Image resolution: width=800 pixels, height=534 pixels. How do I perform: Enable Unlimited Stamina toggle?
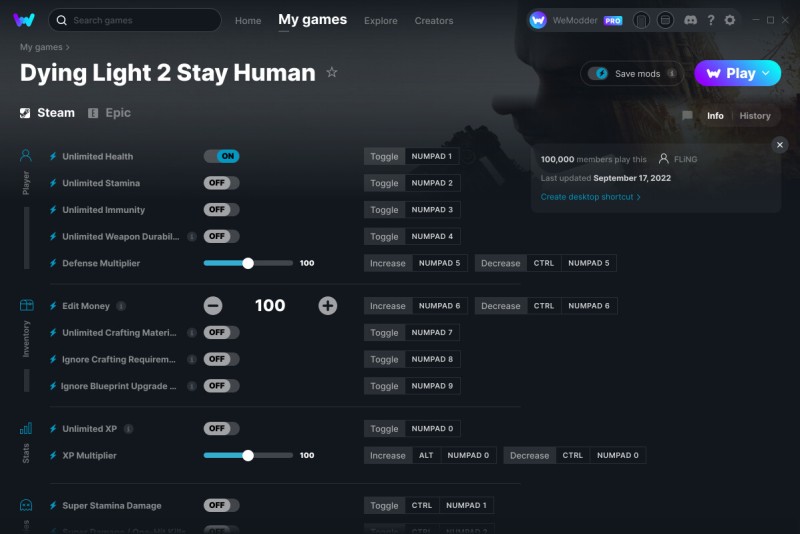tap(221, 183)
